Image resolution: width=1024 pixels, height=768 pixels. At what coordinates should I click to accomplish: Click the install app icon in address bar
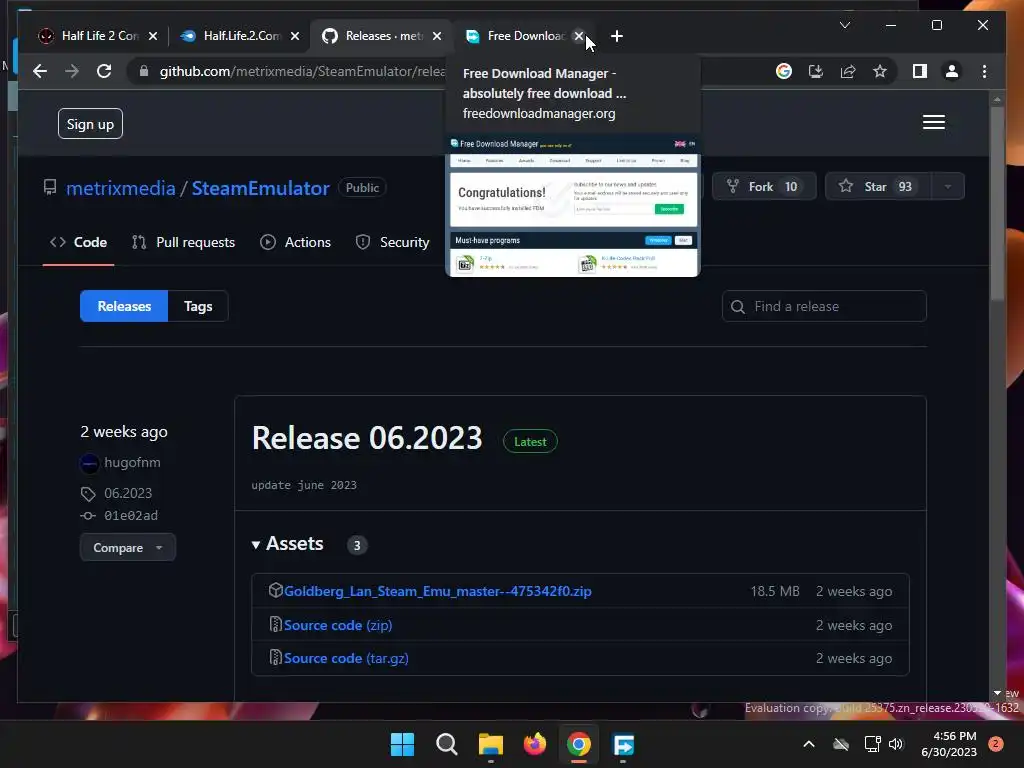pos(816,71)
